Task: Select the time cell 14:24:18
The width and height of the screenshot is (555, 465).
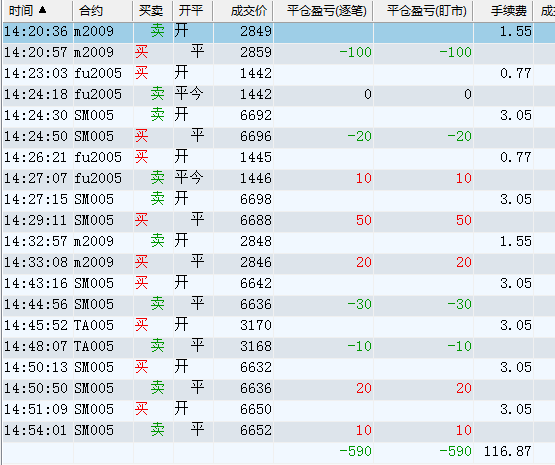Action: 35,94
